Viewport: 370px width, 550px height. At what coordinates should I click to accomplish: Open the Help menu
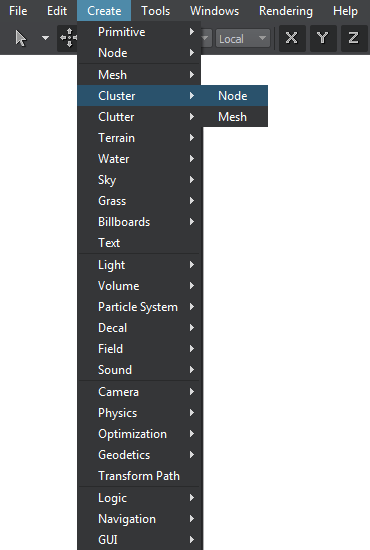[x=345, y=11]
